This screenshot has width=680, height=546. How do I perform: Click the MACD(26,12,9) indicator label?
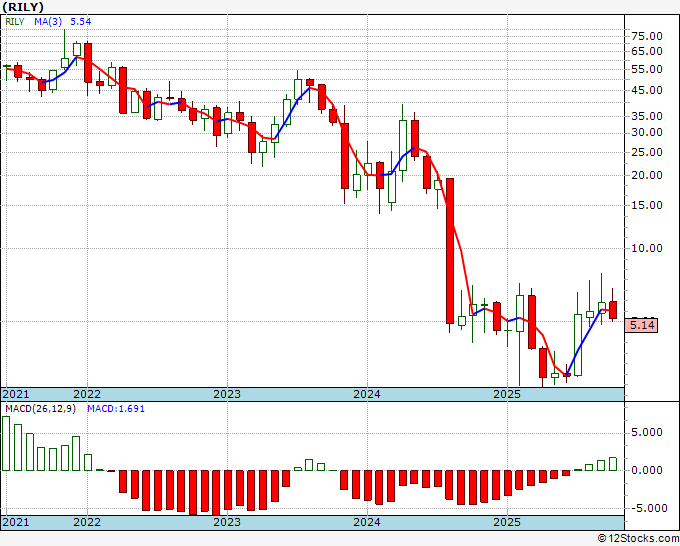pos(40,409)
